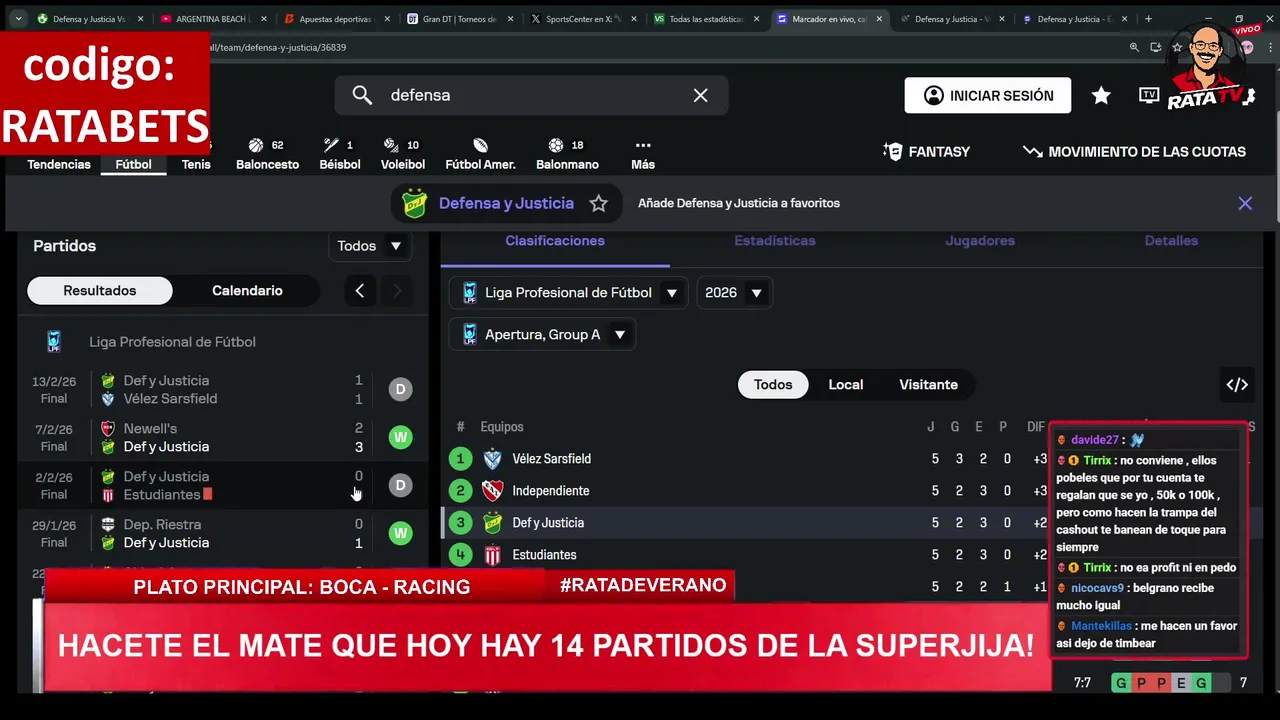Open the 2/2/26 match against Estudiantes
The image size is (1280, 720).
click(222, 485)
